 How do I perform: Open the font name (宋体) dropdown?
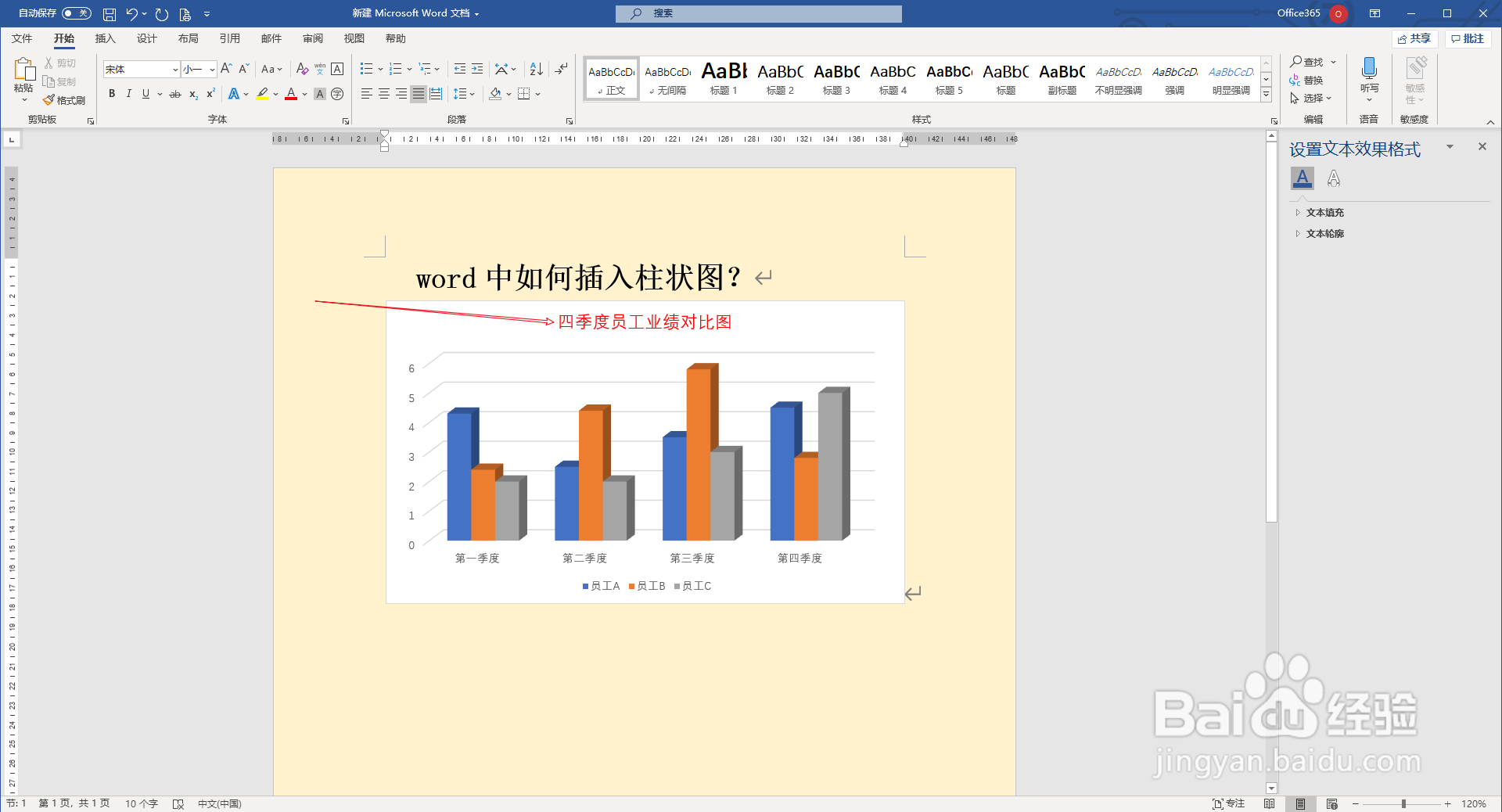click(x=175, y=70)
